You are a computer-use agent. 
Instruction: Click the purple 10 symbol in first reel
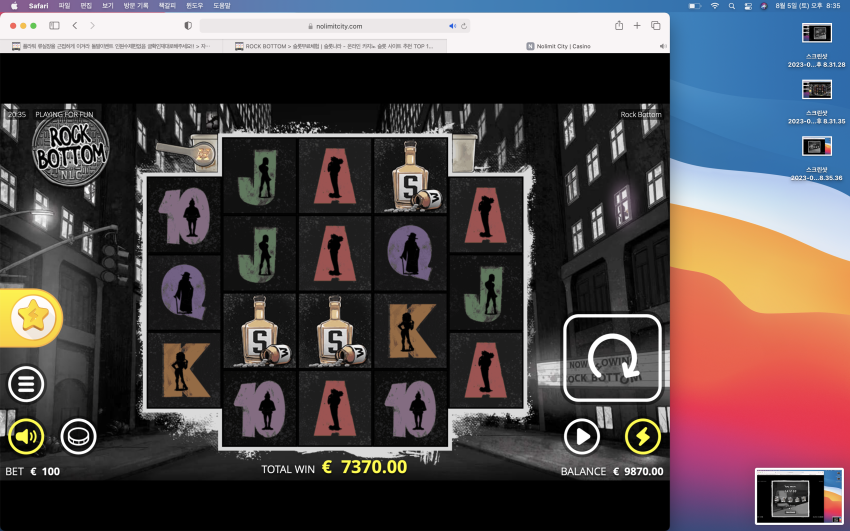pos(184,215)
